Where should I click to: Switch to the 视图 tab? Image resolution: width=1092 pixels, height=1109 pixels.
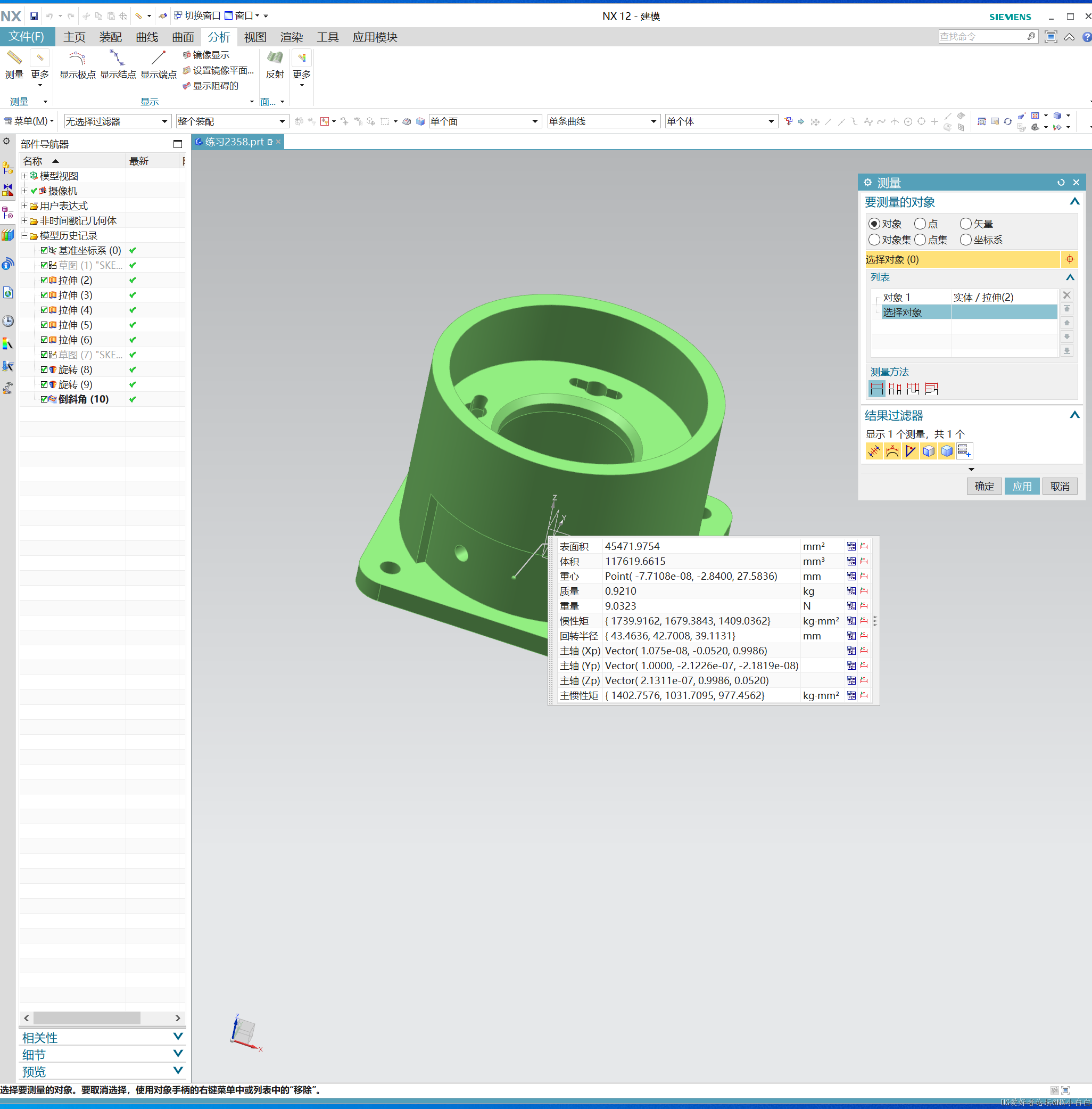coord(255,37)
